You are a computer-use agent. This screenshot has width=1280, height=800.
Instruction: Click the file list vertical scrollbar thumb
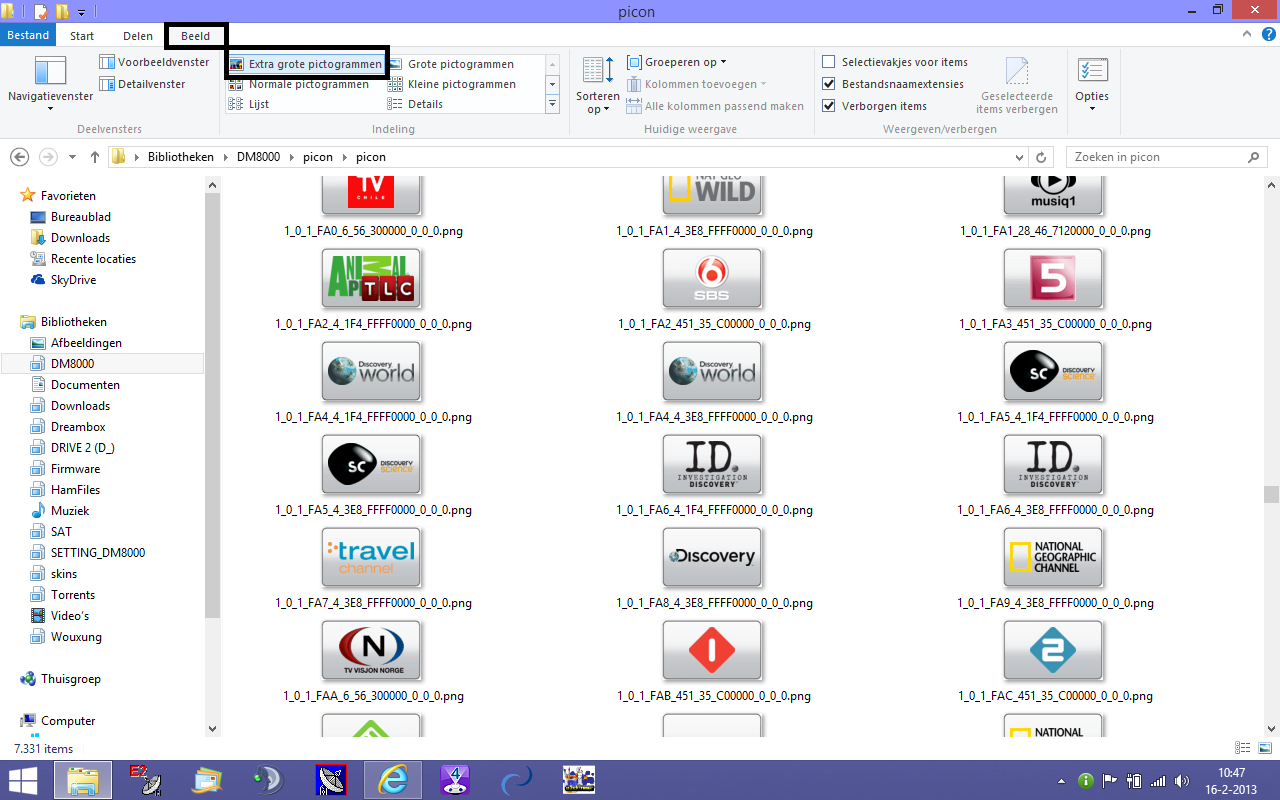point(1271,495)
